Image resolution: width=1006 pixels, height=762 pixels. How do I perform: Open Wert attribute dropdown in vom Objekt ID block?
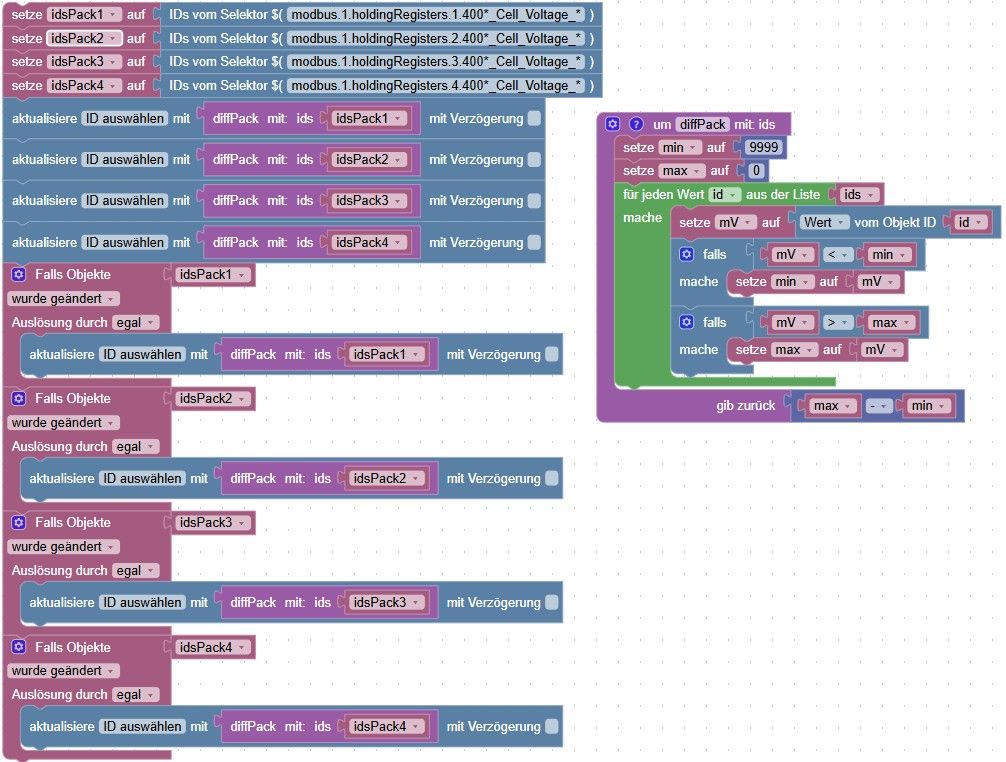[x=824, y=223]
